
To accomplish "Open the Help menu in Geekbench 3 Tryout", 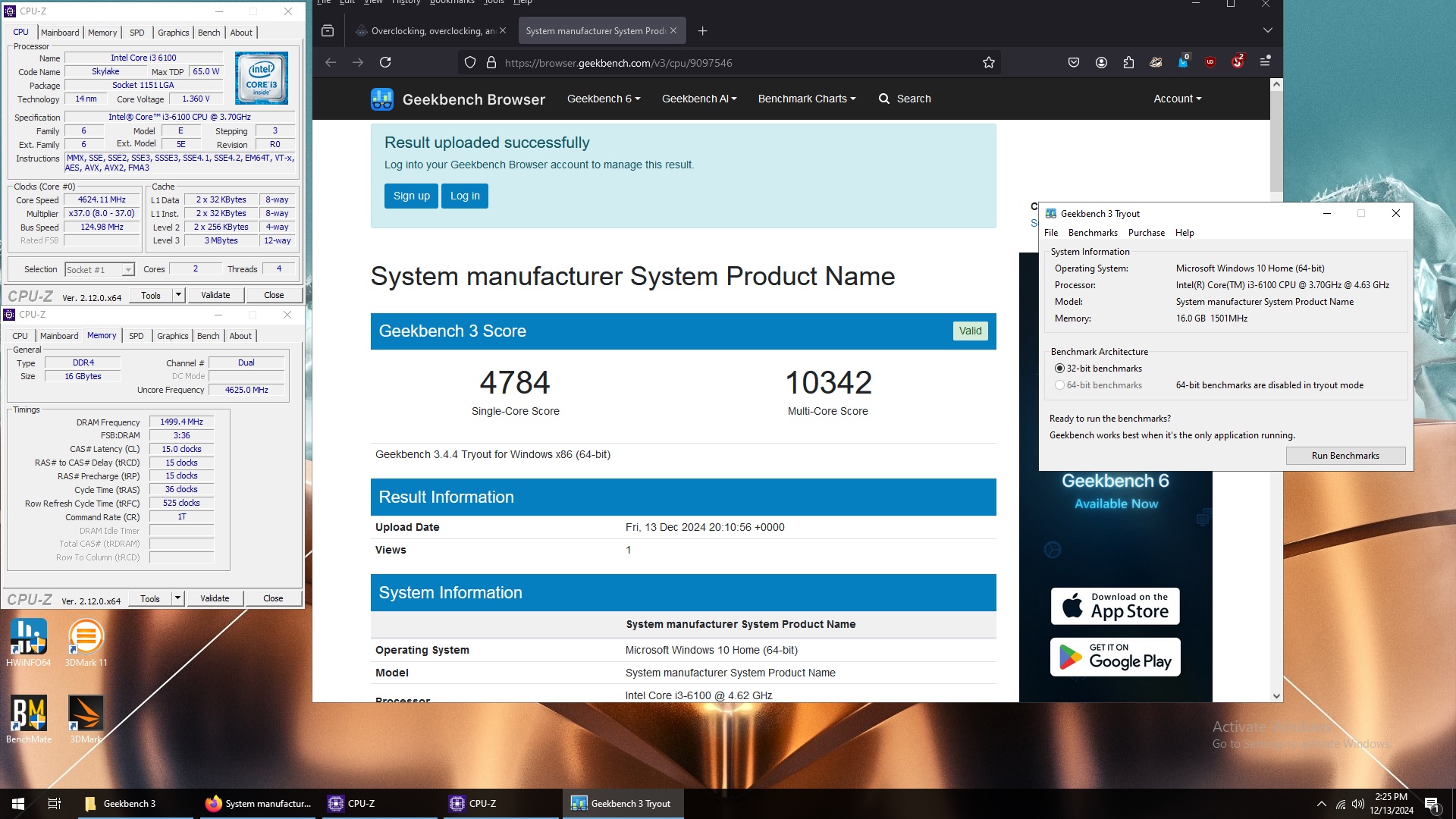I will coord(1185,233).
